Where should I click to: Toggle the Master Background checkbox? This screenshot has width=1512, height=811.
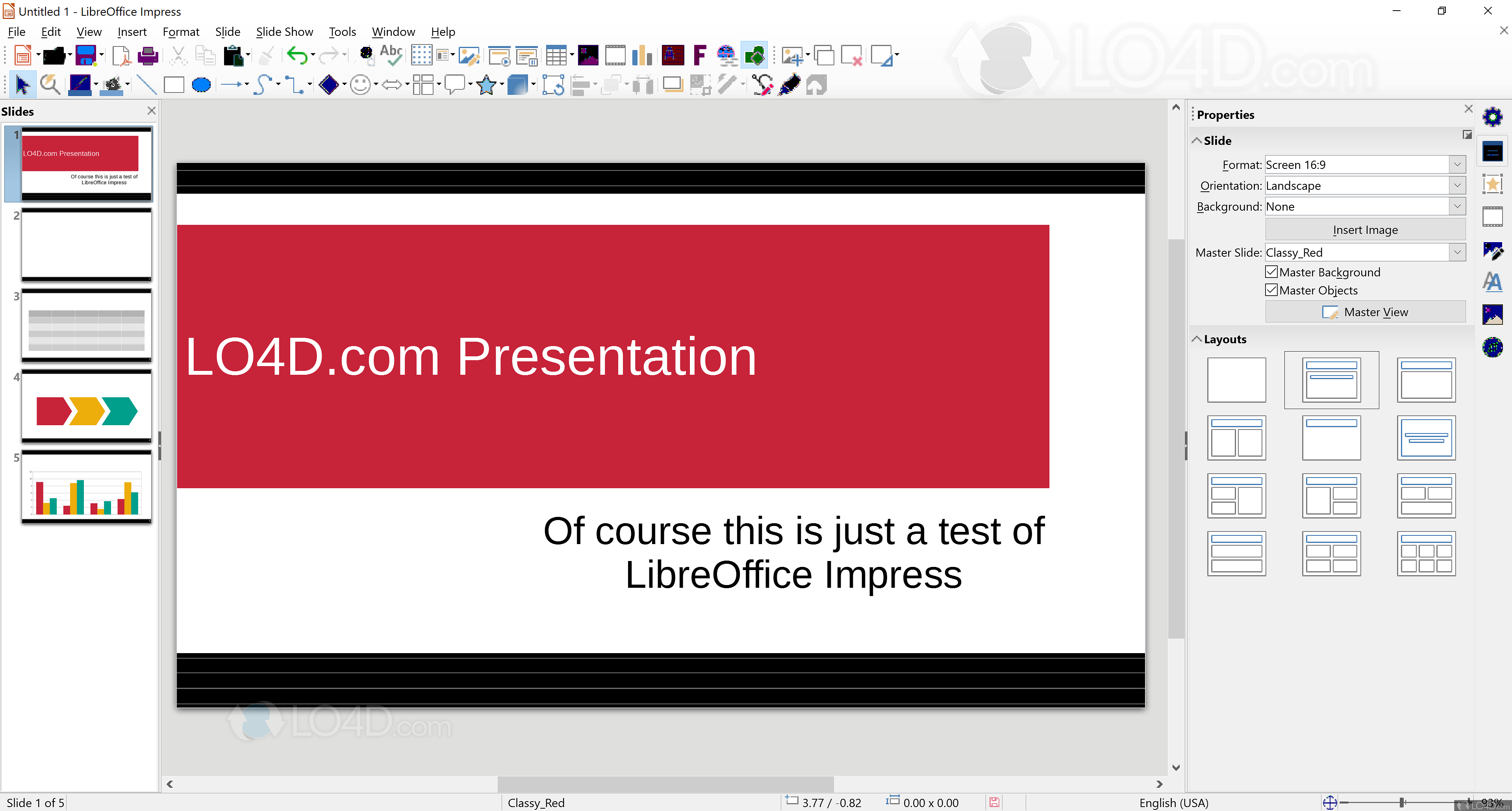(x=1271, y=272)
